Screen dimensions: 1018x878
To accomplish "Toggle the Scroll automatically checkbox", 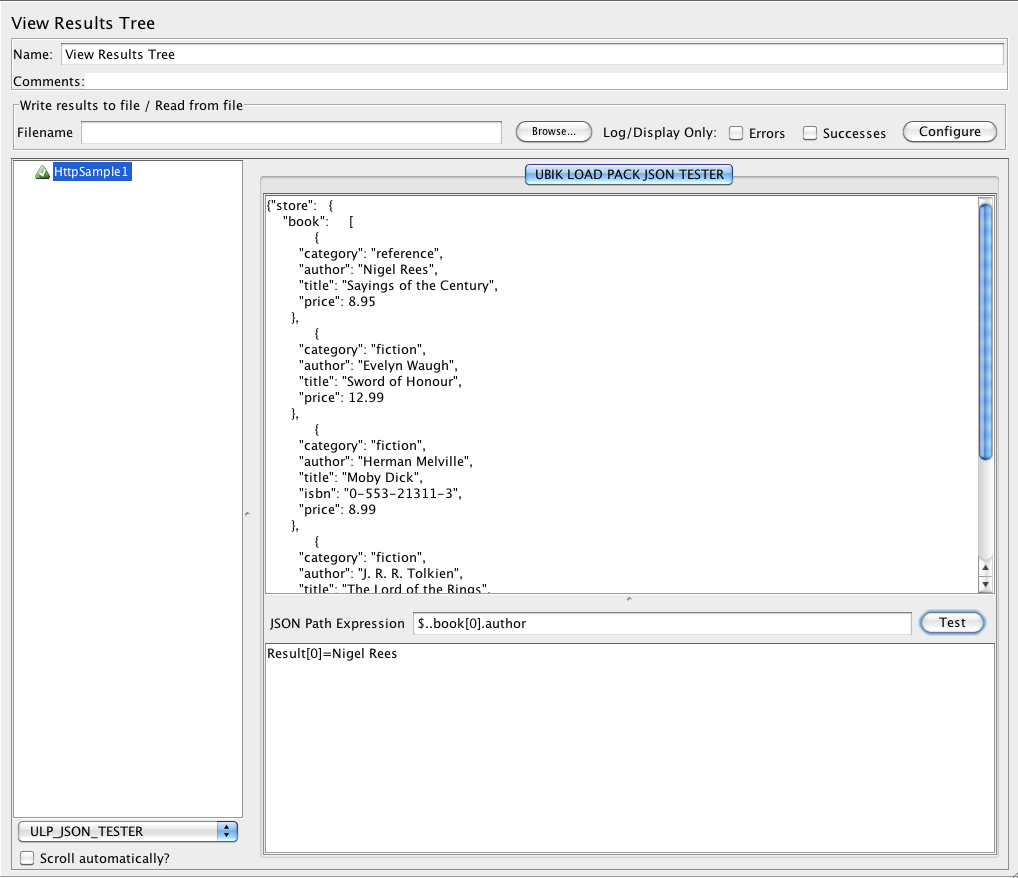I will click(27, 858).
